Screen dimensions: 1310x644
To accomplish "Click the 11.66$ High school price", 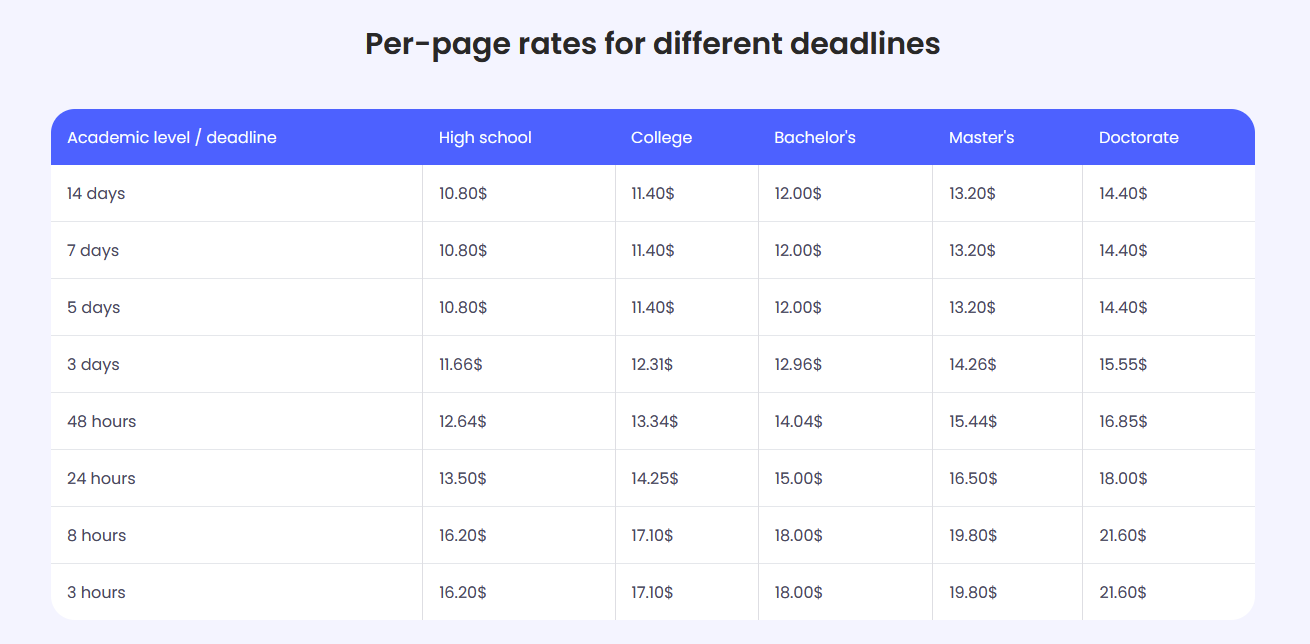I will click(x=460, y=364).
